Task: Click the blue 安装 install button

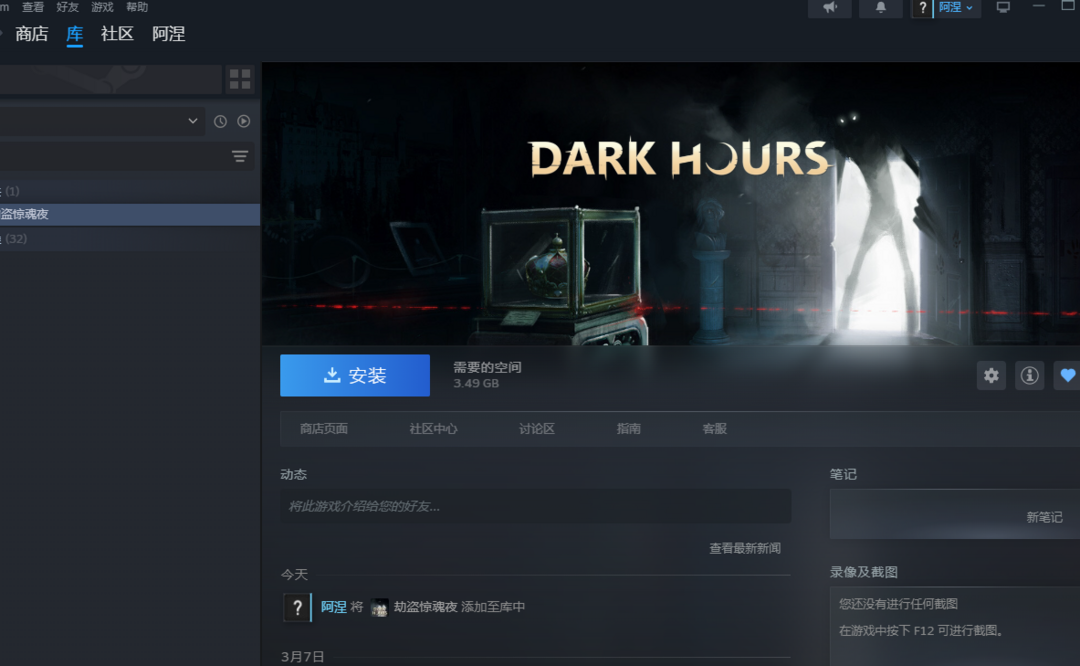Action: click(355, 375)
